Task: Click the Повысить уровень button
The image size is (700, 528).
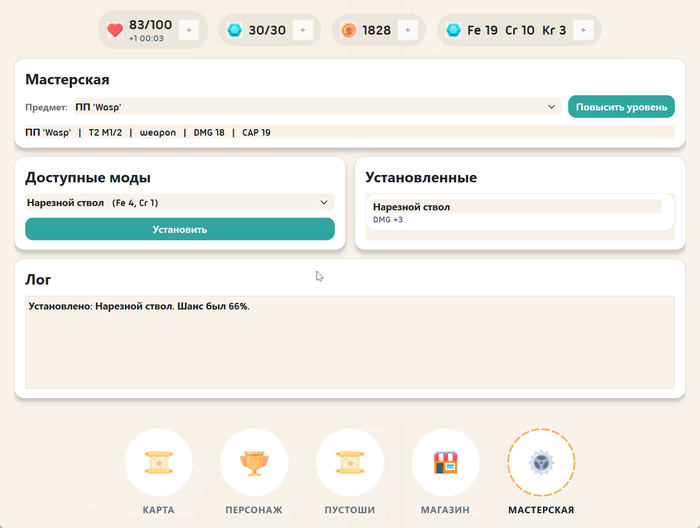Action: (x=621, y=106)
